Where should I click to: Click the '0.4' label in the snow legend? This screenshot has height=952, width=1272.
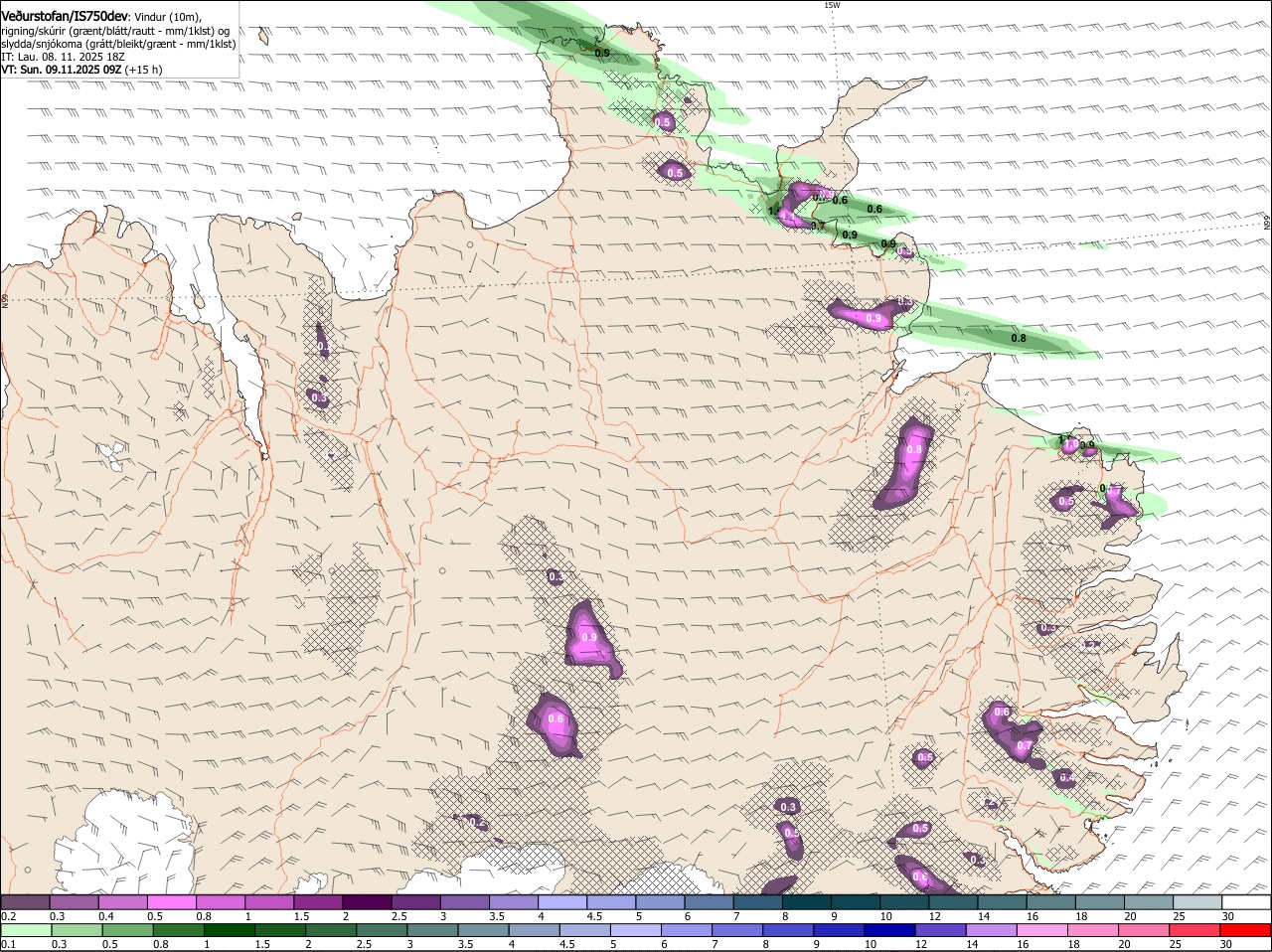click(x=106, y=916)
